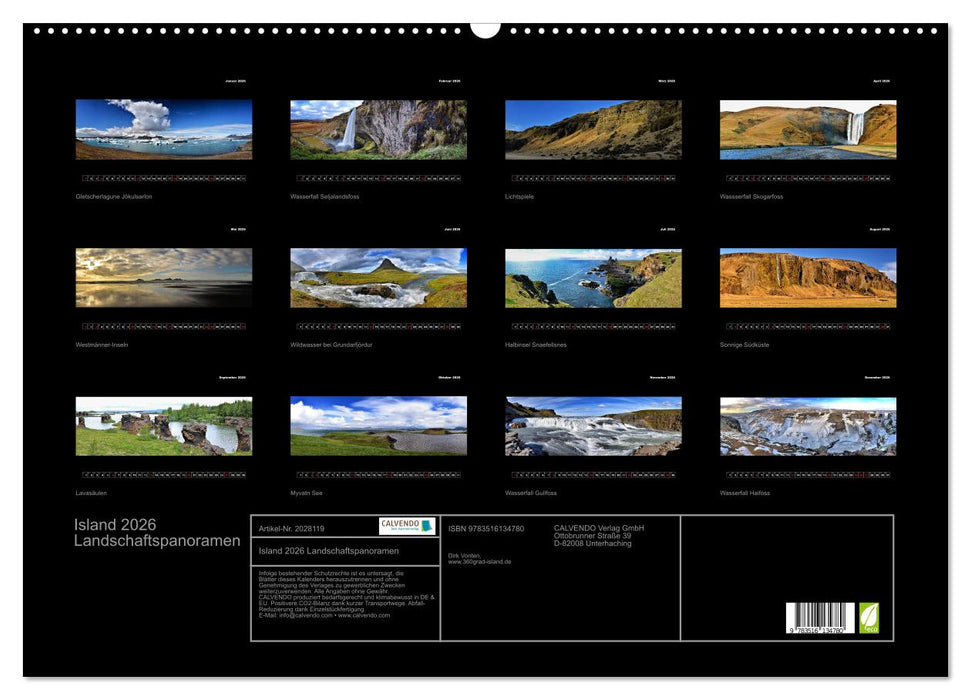Expand the Oktober 2026 month section

(x=450, y=379)
